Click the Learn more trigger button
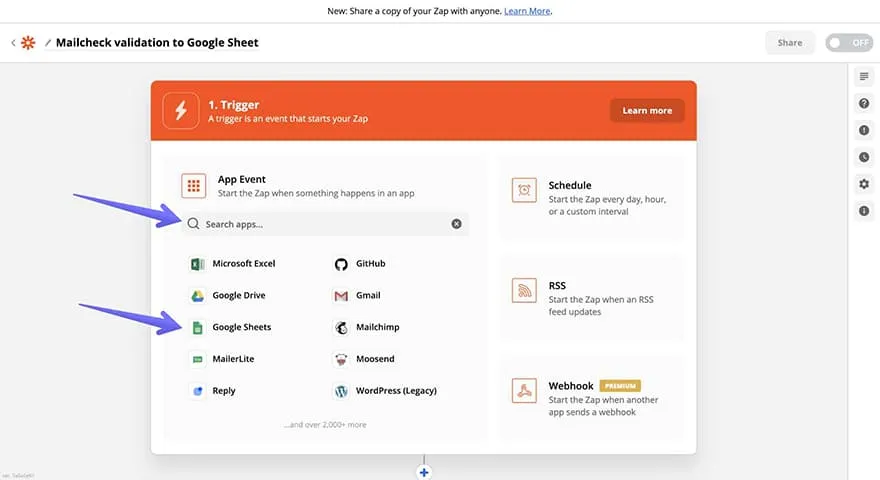The height and width of the screenshot is (480, 880). (647, 110)
